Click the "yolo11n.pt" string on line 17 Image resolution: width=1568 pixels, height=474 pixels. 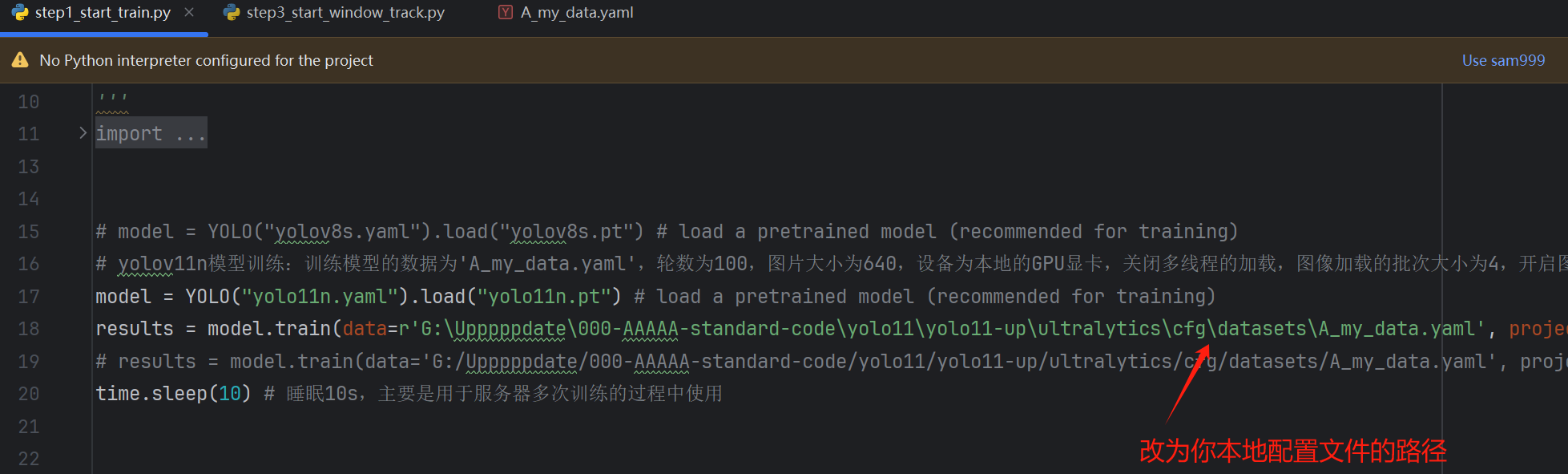pyautogui.click(x=543, y=297)
